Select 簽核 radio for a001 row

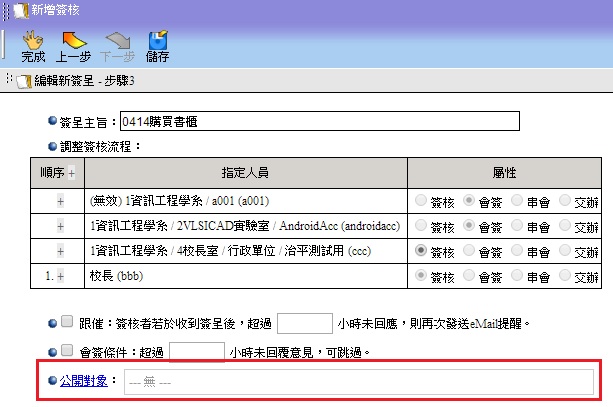click(421, 200)
